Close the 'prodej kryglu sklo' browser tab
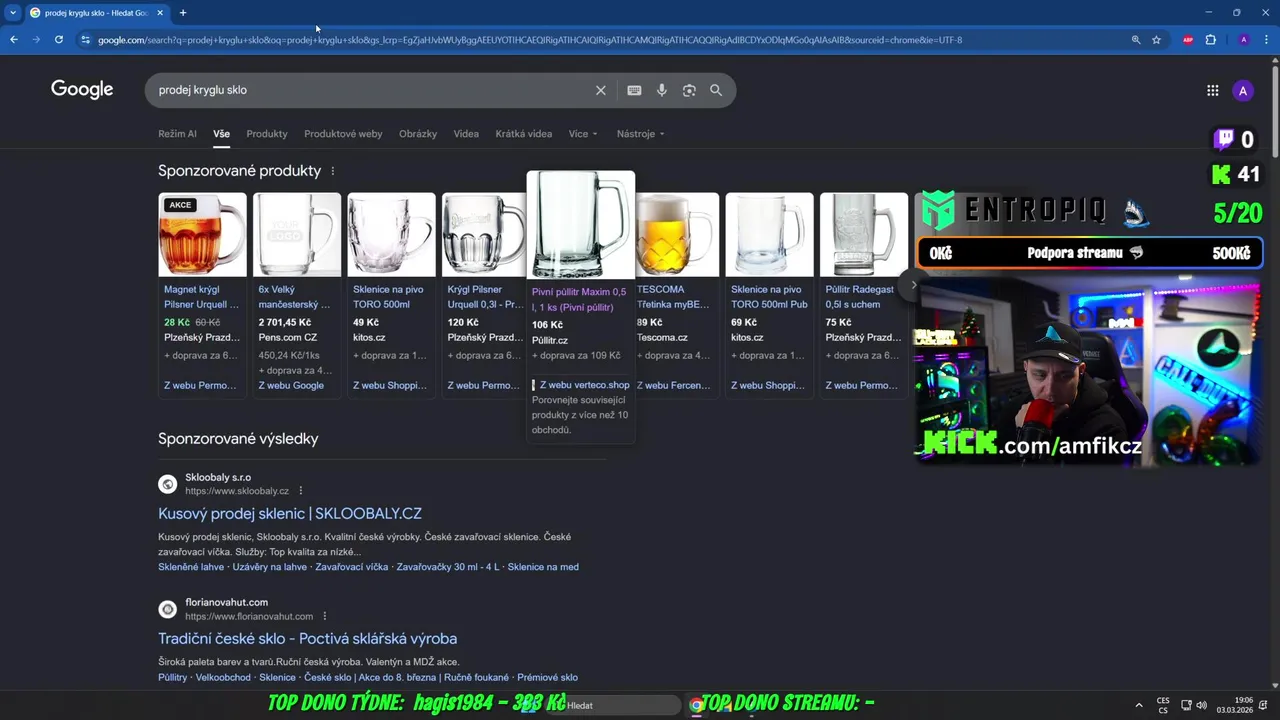1280x720 pixels. tap(160, 13)
